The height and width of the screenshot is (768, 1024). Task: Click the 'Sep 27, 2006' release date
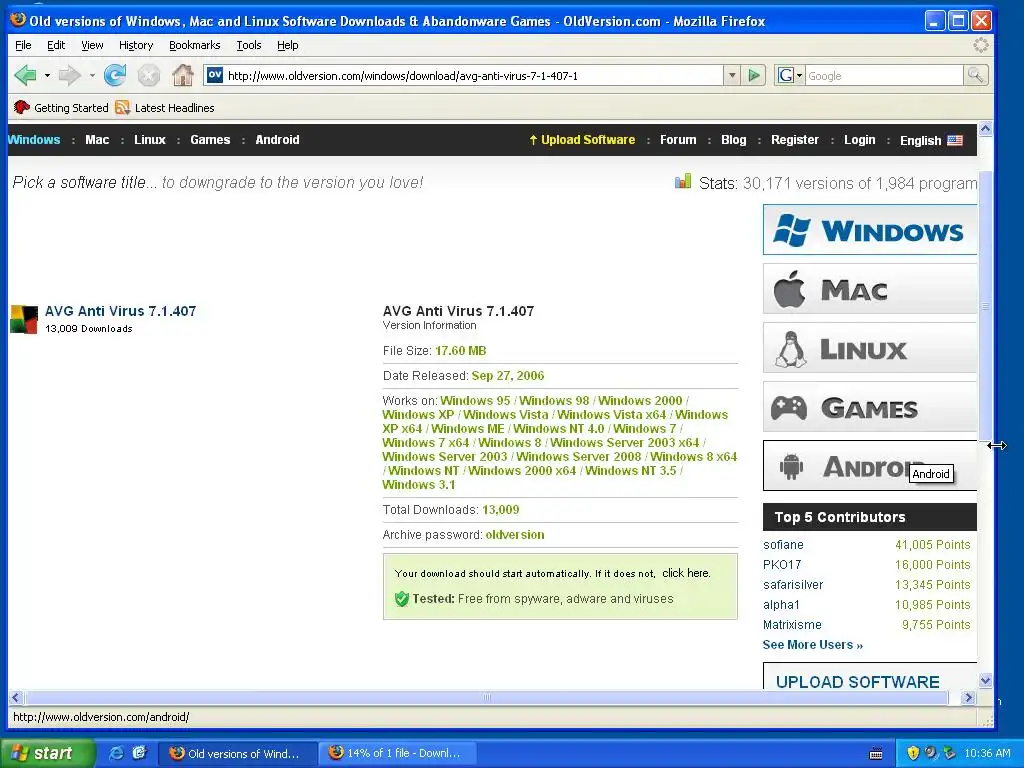(x=507, y=376)
